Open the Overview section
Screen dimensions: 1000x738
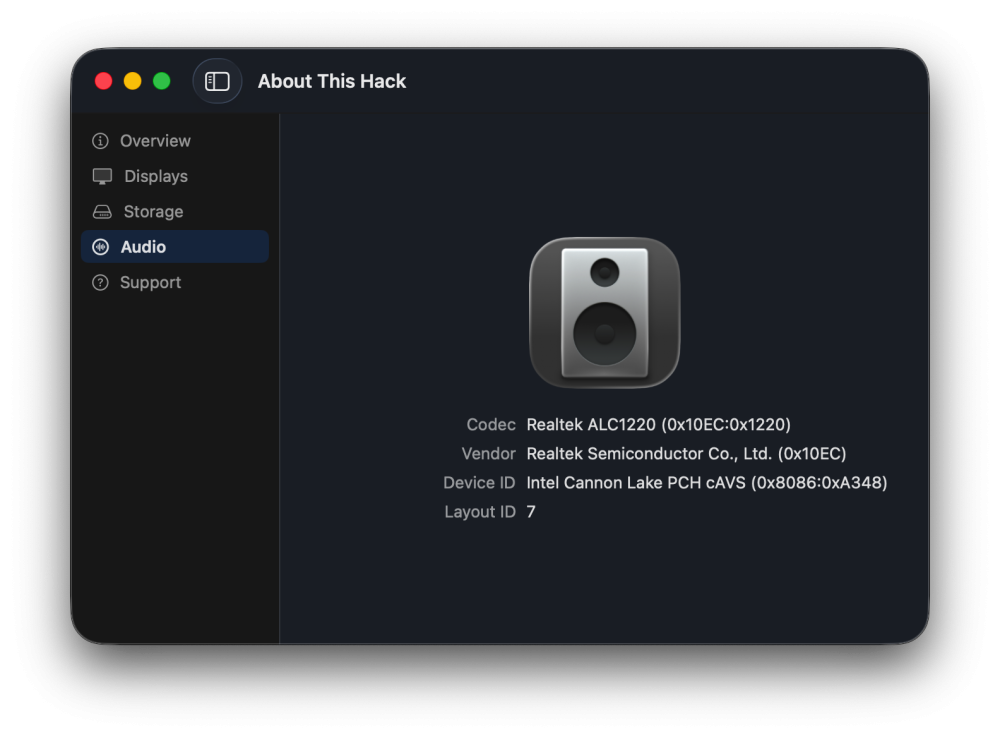point(175,140)
